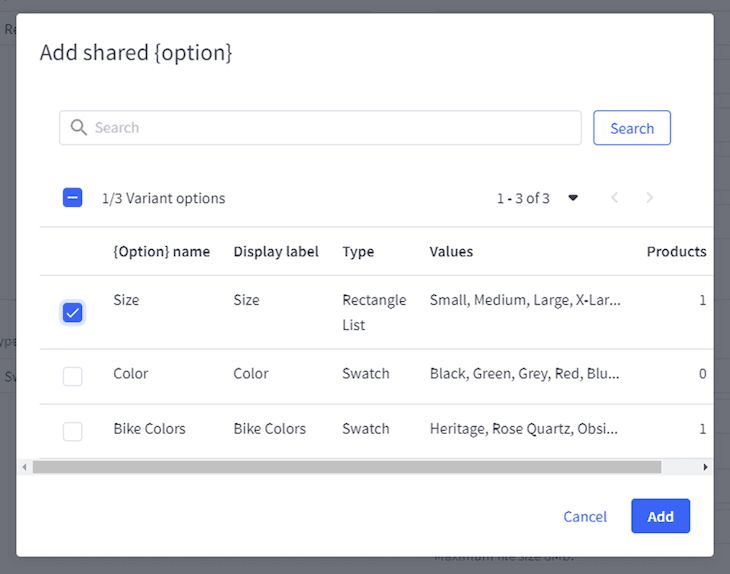The width and height of the screenshot is (730, 574).
Task: Click the scrollbar left arrow
Action: (24, 467)
